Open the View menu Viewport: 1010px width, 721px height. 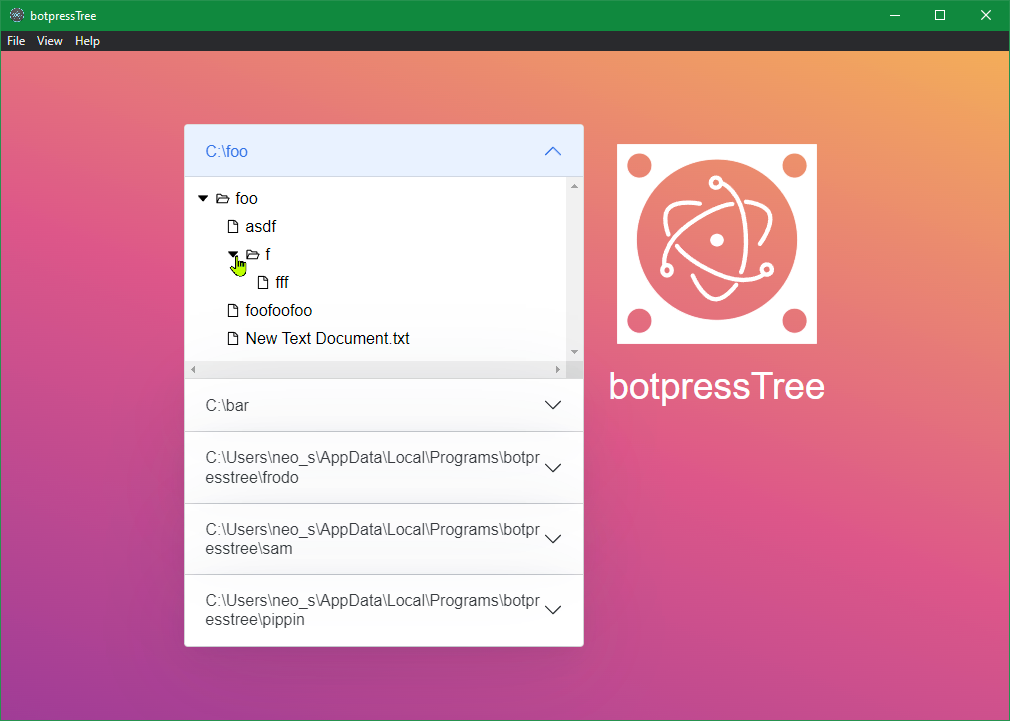(x=50, y=41)
